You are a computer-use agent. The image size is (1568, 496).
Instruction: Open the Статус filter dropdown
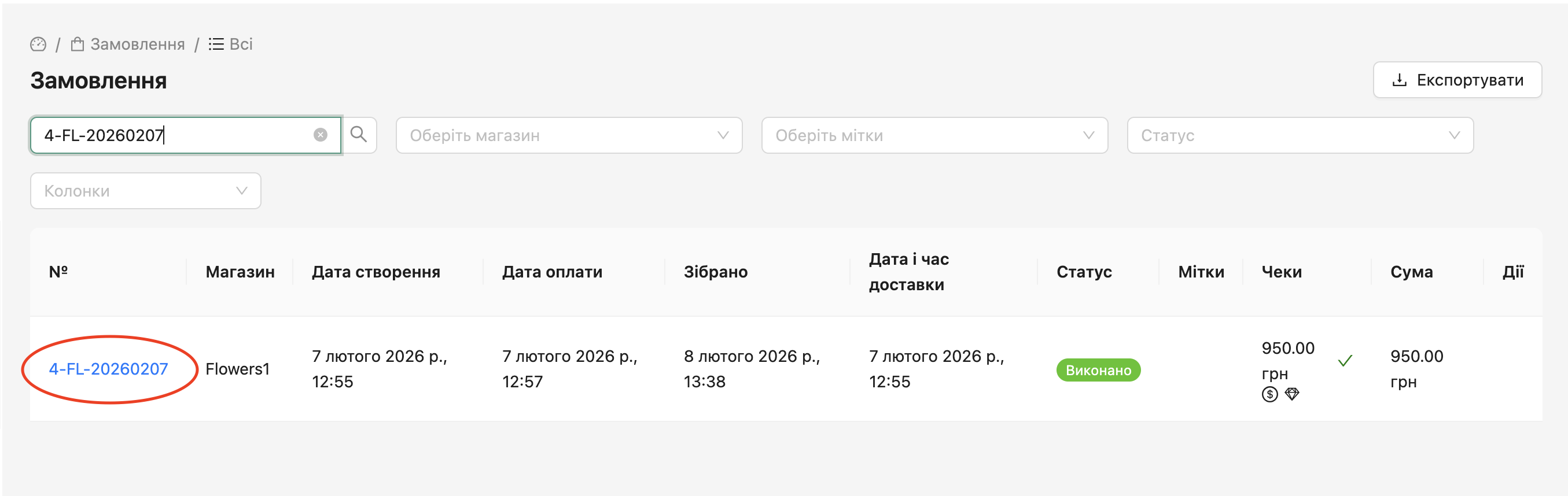pos(1300,135)
